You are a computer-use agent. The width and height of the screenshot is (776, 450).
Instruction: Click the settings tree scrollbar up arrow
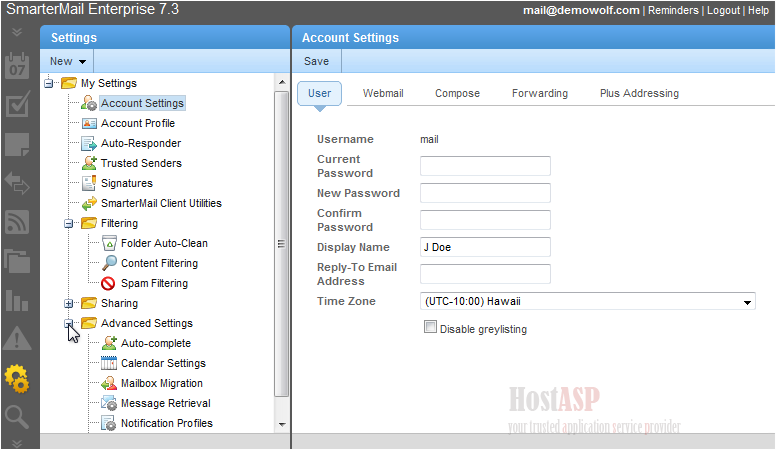click(x=282, y=82)
